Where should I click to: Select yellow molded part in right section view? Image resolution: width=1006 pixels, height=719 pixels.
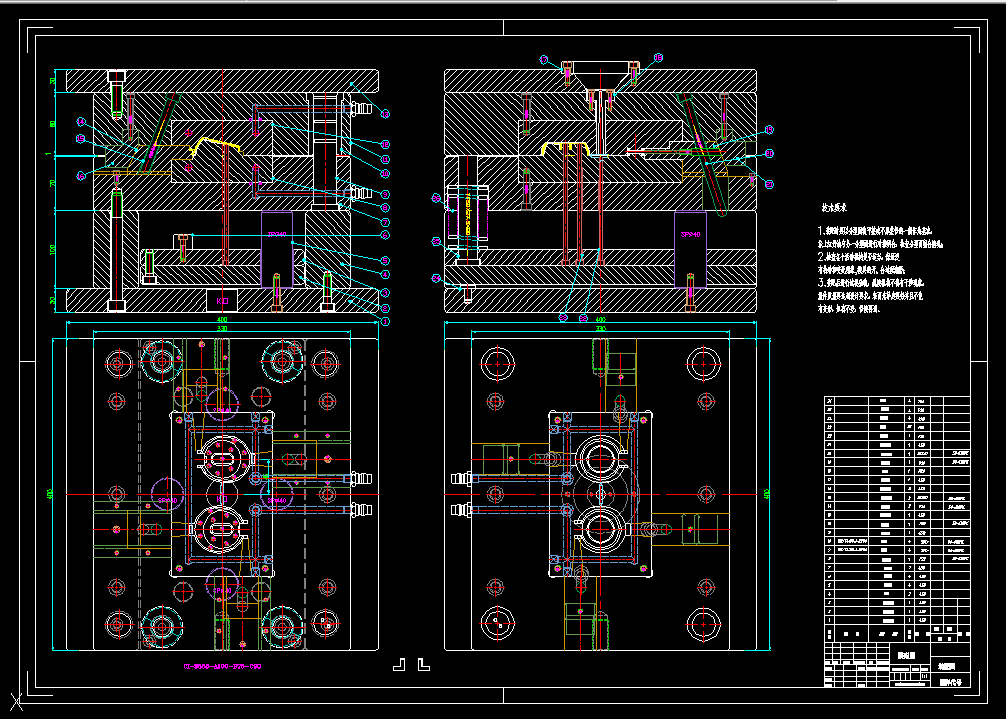(x=567, y=148)
